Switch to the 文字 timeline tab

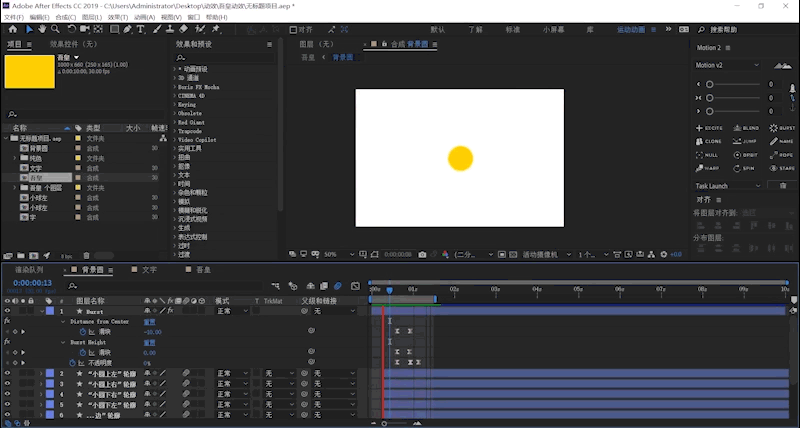[148, 270]
